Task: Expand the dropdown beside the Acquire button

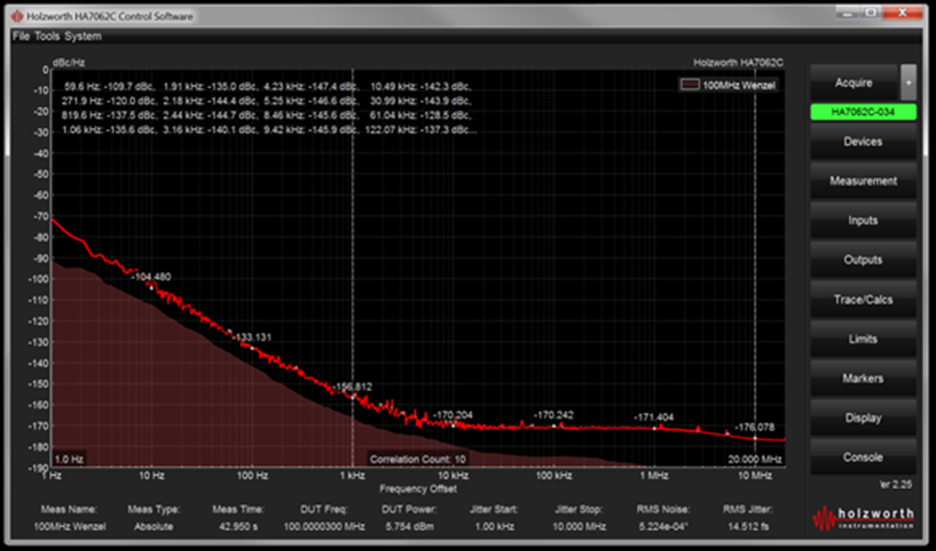Action: 908,80
